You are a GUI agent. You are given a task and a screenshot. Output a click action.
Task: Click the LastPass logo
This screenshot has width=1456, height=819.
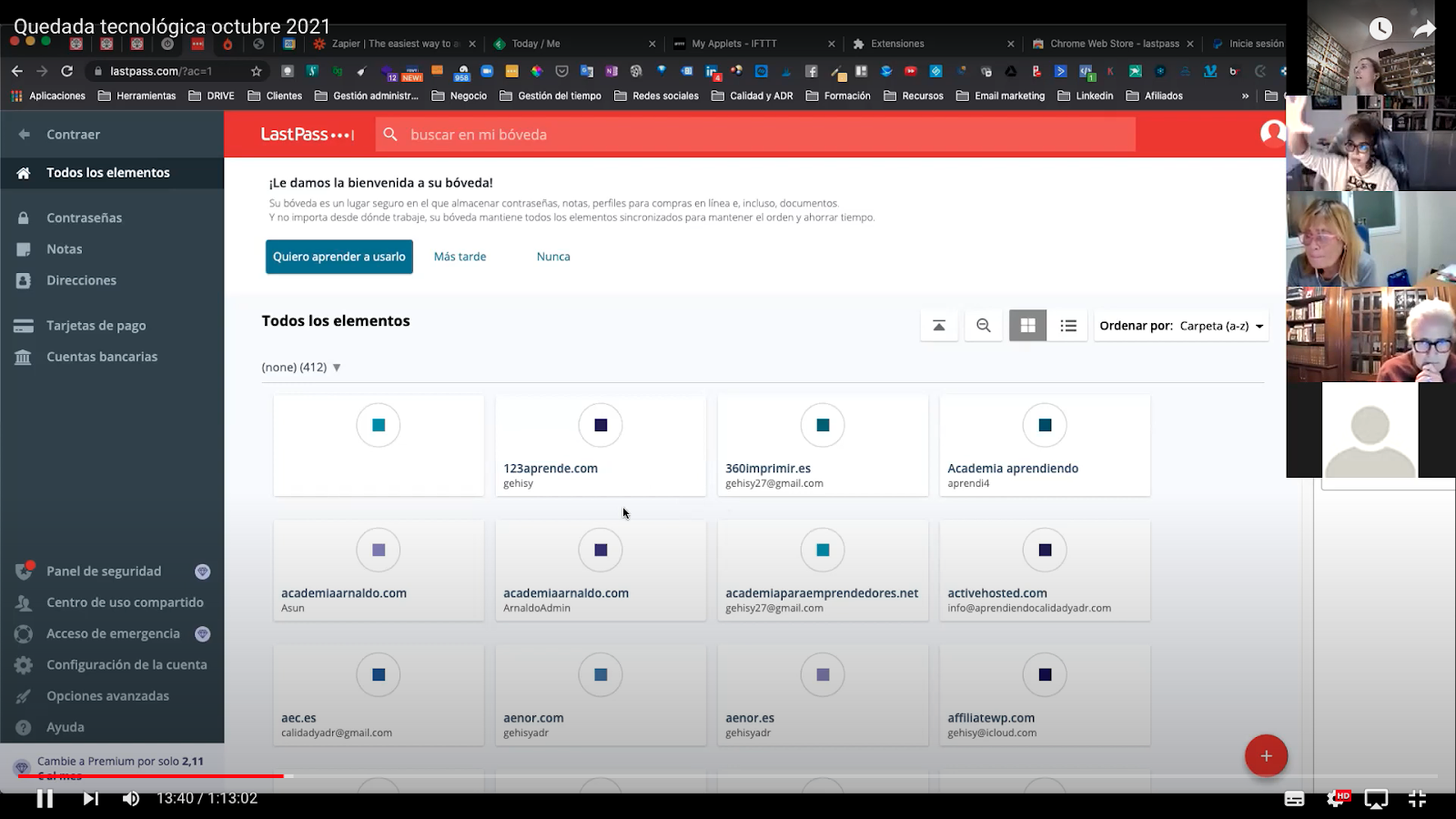coord(308,135)
